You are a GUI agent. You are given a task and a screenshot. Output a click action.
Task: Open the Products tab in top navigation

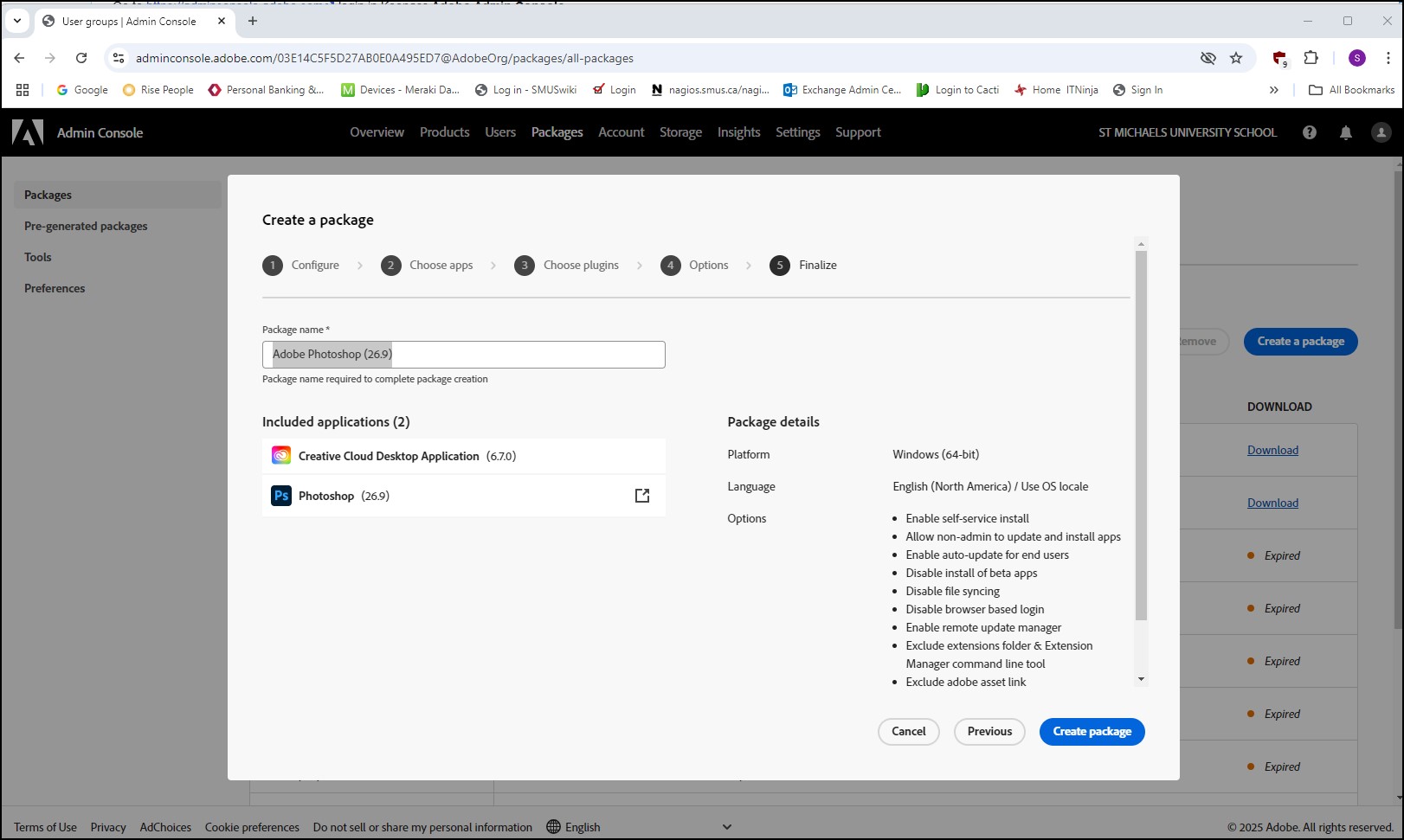[444, 132]
